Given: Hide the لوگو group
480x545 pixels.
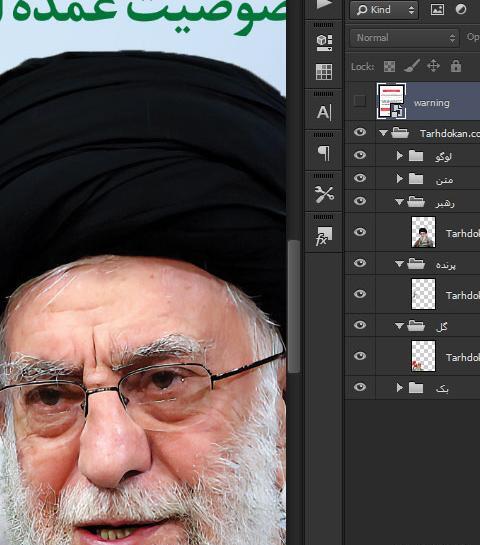Looking at the screenshot, I should click(360, 155).
